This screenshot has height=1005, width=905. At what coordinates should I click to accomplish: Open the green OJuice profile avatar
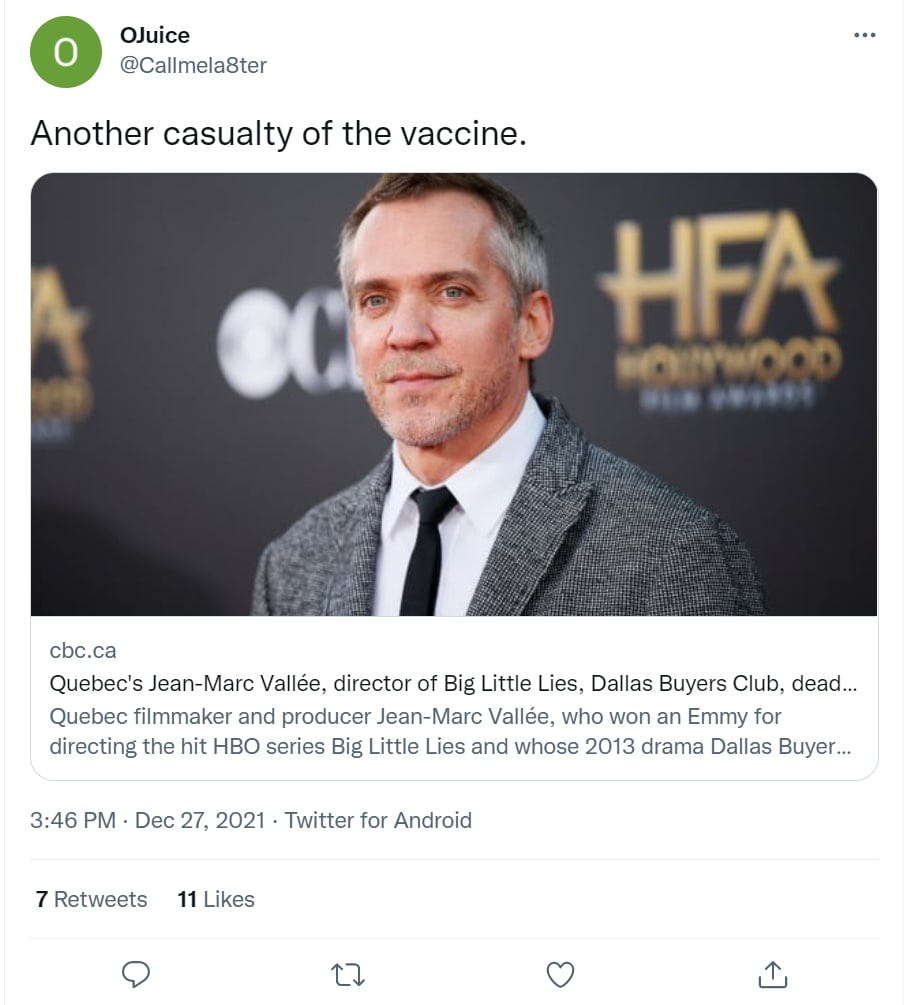tap(66, 52)
